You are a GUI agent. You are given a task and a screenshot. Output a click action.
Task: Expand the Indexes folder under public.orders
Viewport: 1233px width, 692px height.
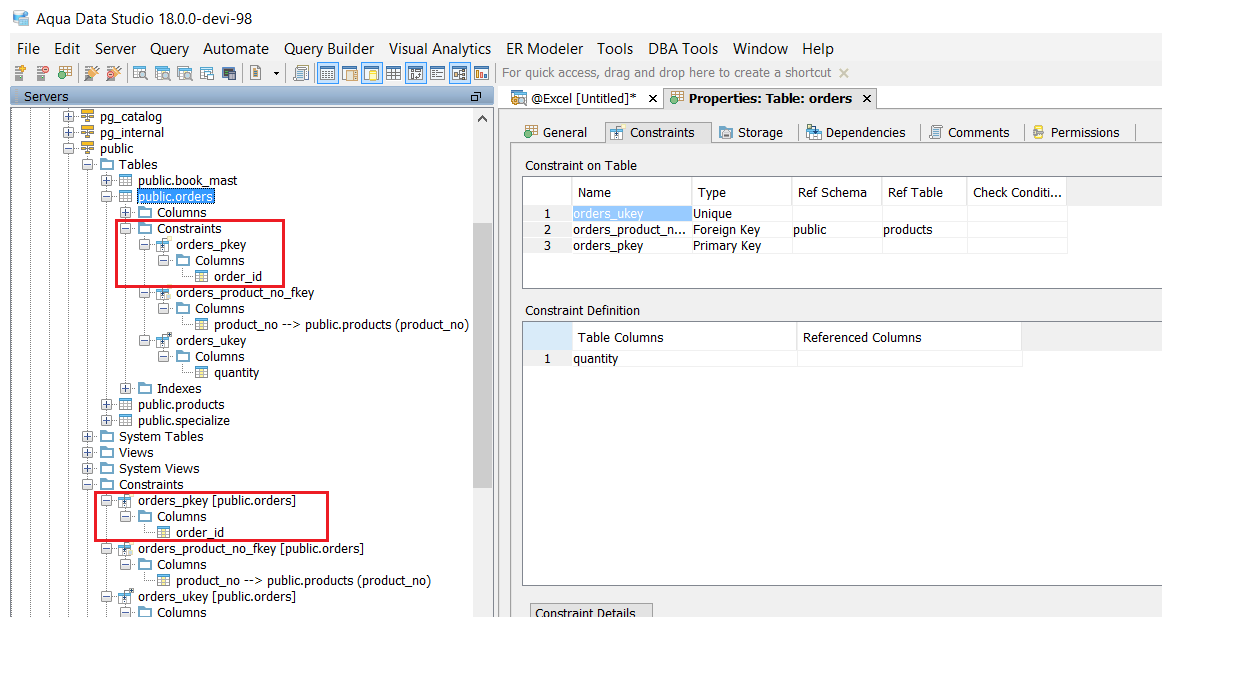click(126, 389)
